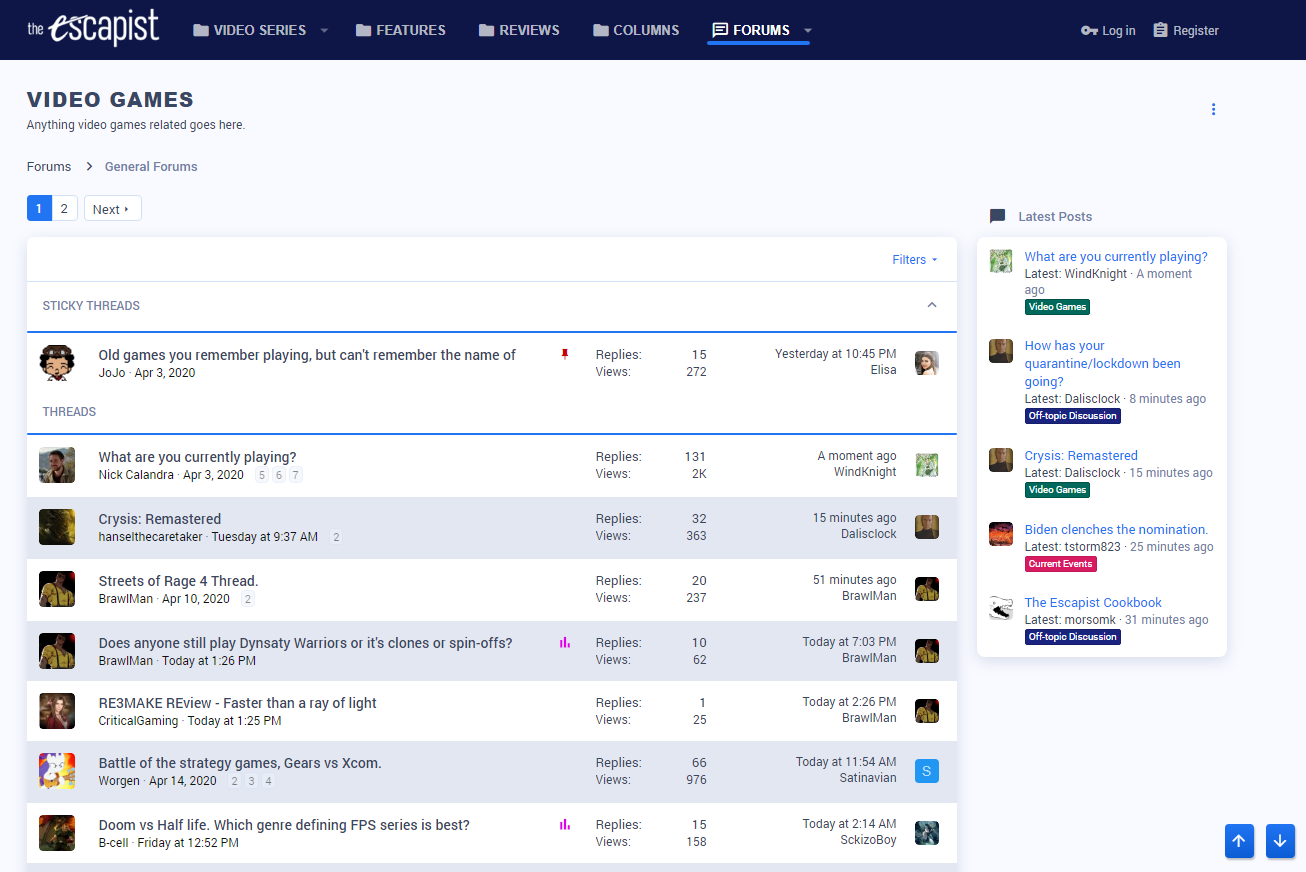Viewport: 1306px width, 872px height.
Task: Click the Forums breadcrumb link
Action: pos(49,167)
